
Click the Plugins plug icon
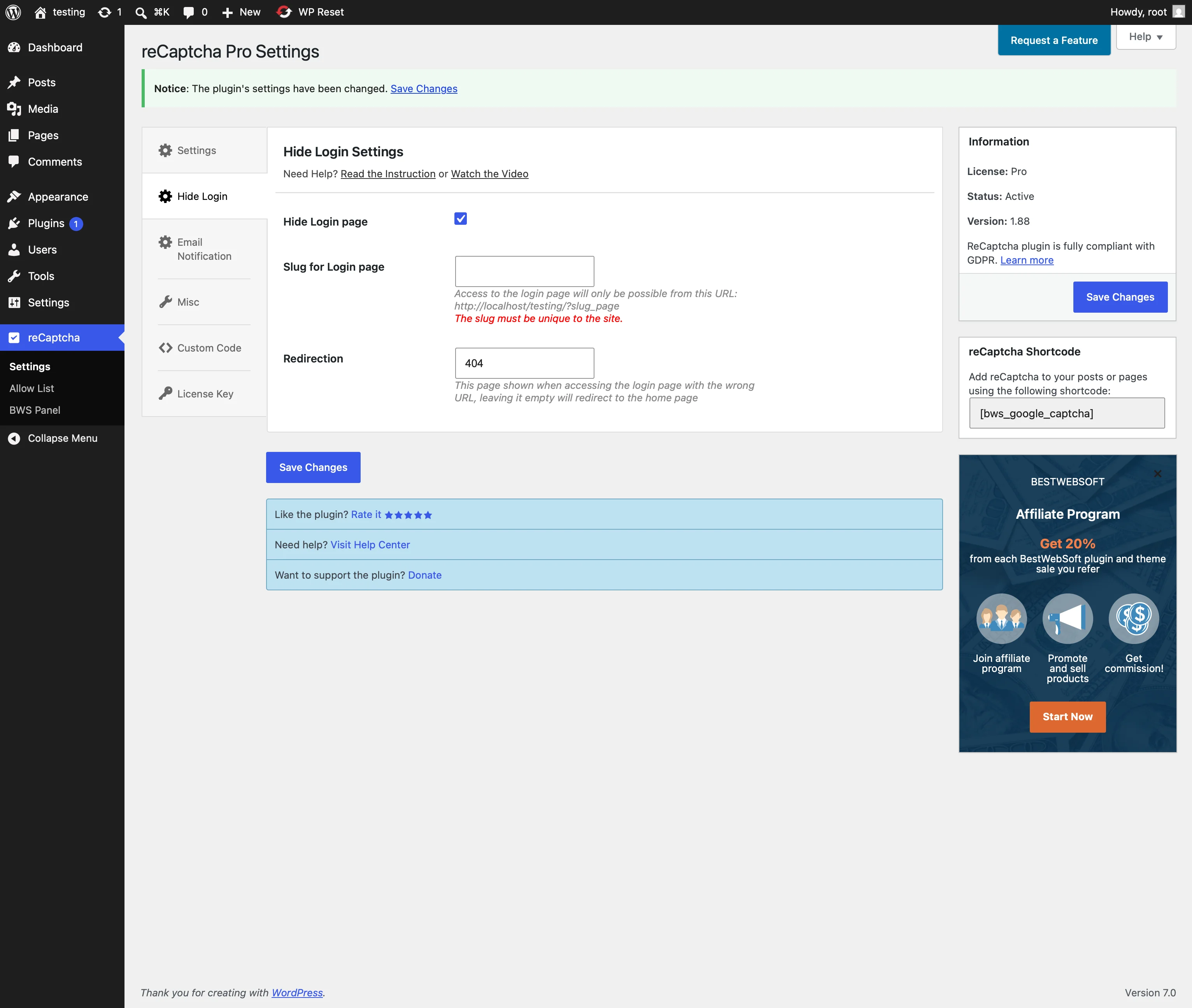[14, 224]
